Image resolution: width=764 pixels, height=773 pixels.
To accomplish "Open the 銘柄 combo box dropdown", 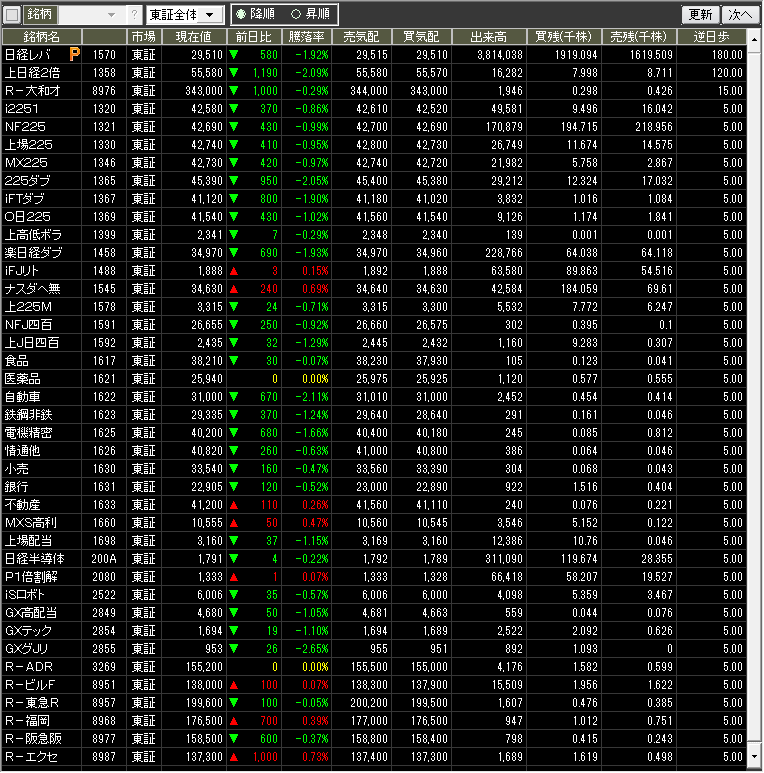I will pyautogui.click(x=111, y=15).
